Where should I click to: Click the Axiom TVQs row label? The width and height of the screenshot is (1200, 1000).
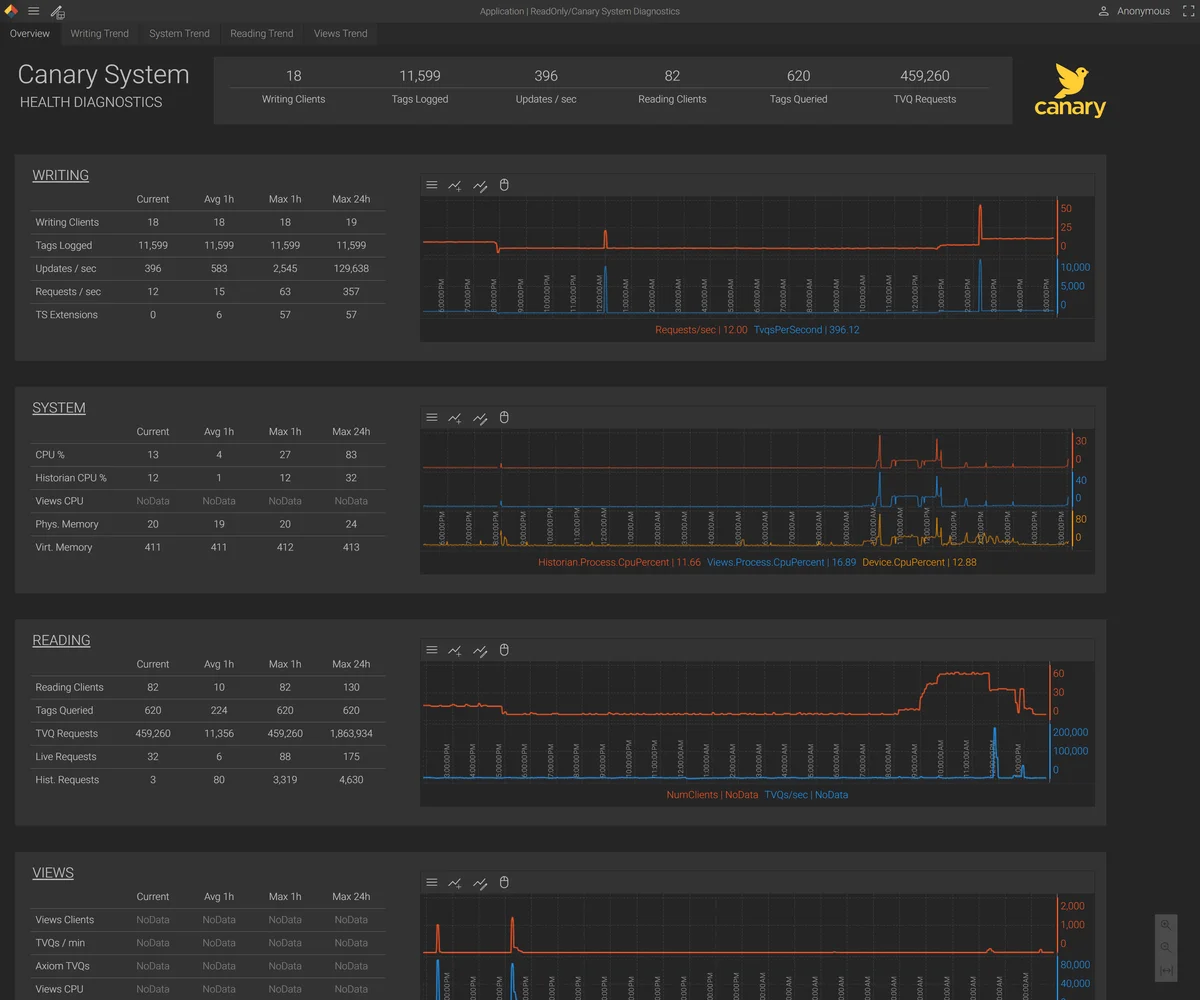click(x=62, y=966)
